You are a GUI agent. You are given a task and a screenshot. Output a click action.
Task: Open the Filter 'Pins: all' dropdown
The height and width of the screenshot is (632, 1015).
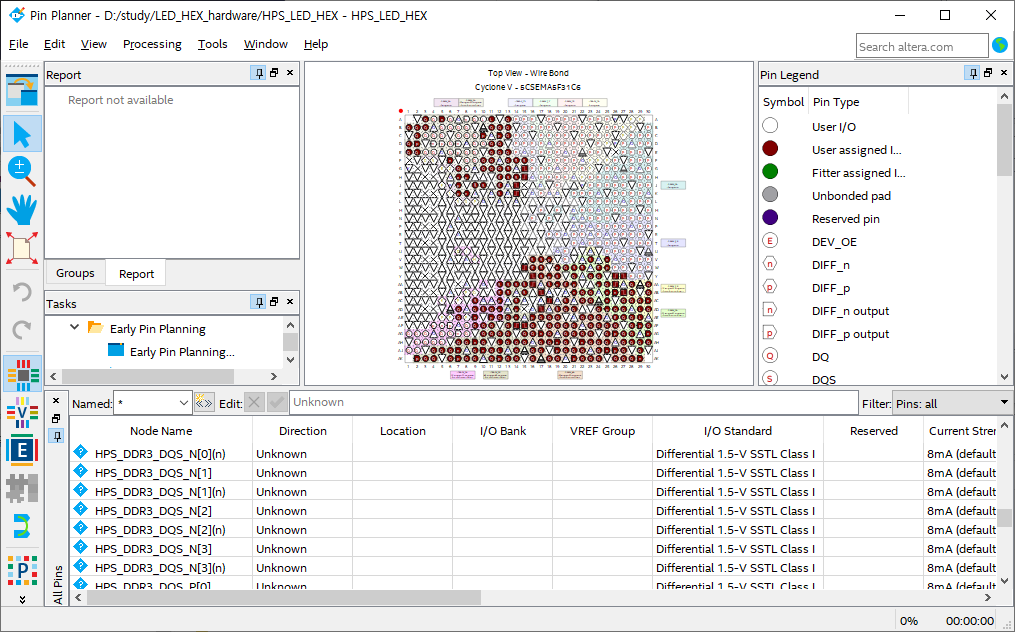pos(951,403)
